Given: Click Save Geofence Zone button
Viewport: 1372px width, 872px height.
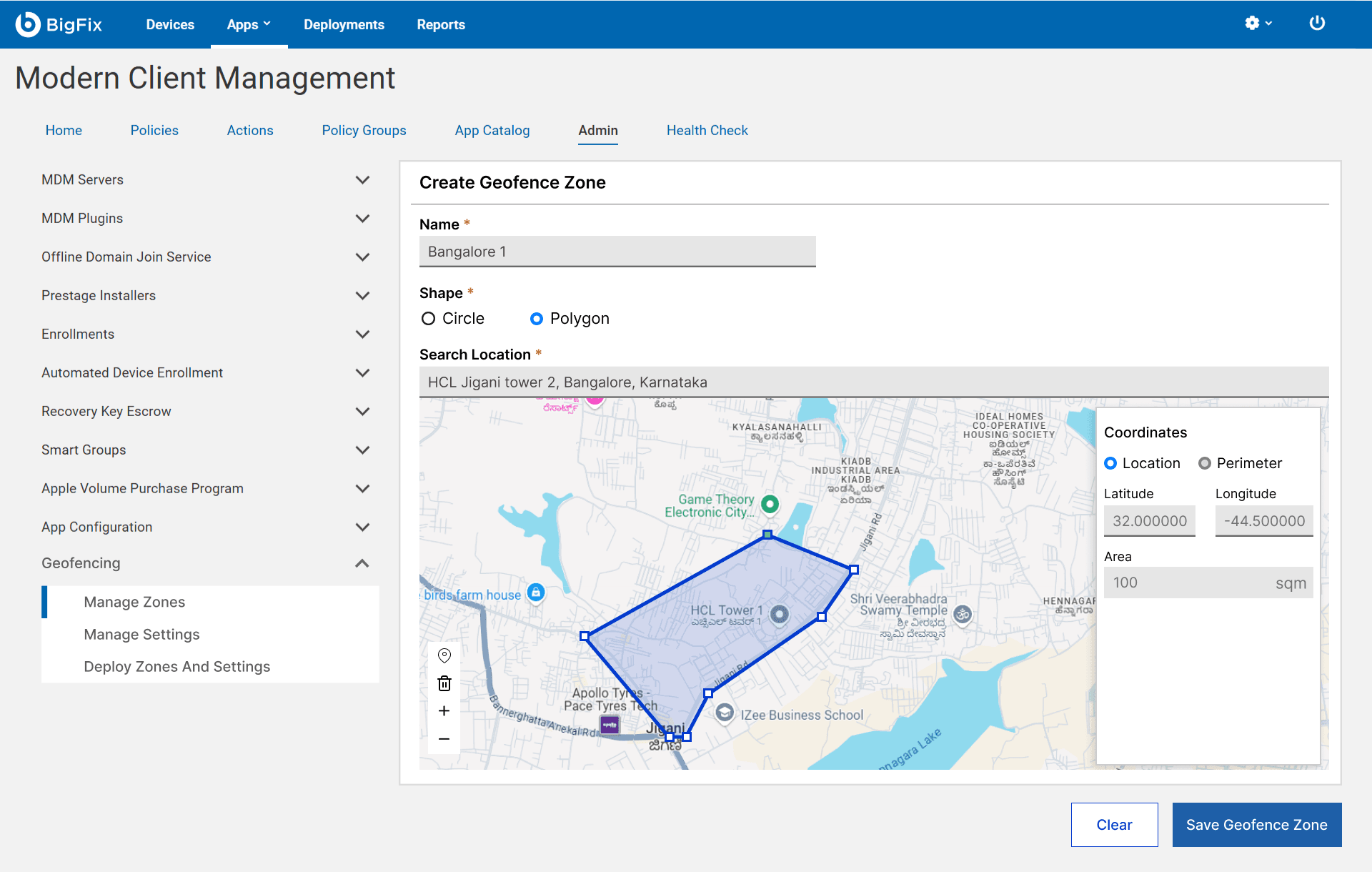Looking at the screenshot, I should (x=1257, y=825).
